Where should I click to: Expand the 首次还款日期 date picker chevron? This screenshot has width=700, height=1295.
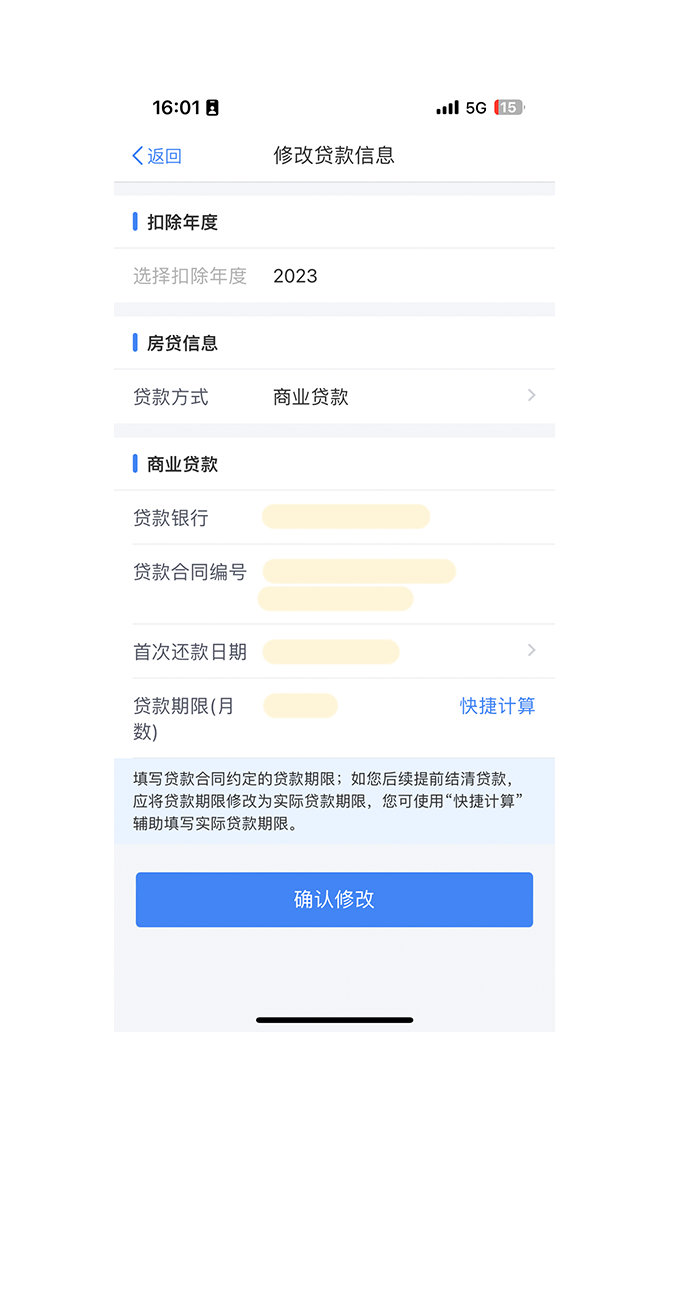click(531, 651)
